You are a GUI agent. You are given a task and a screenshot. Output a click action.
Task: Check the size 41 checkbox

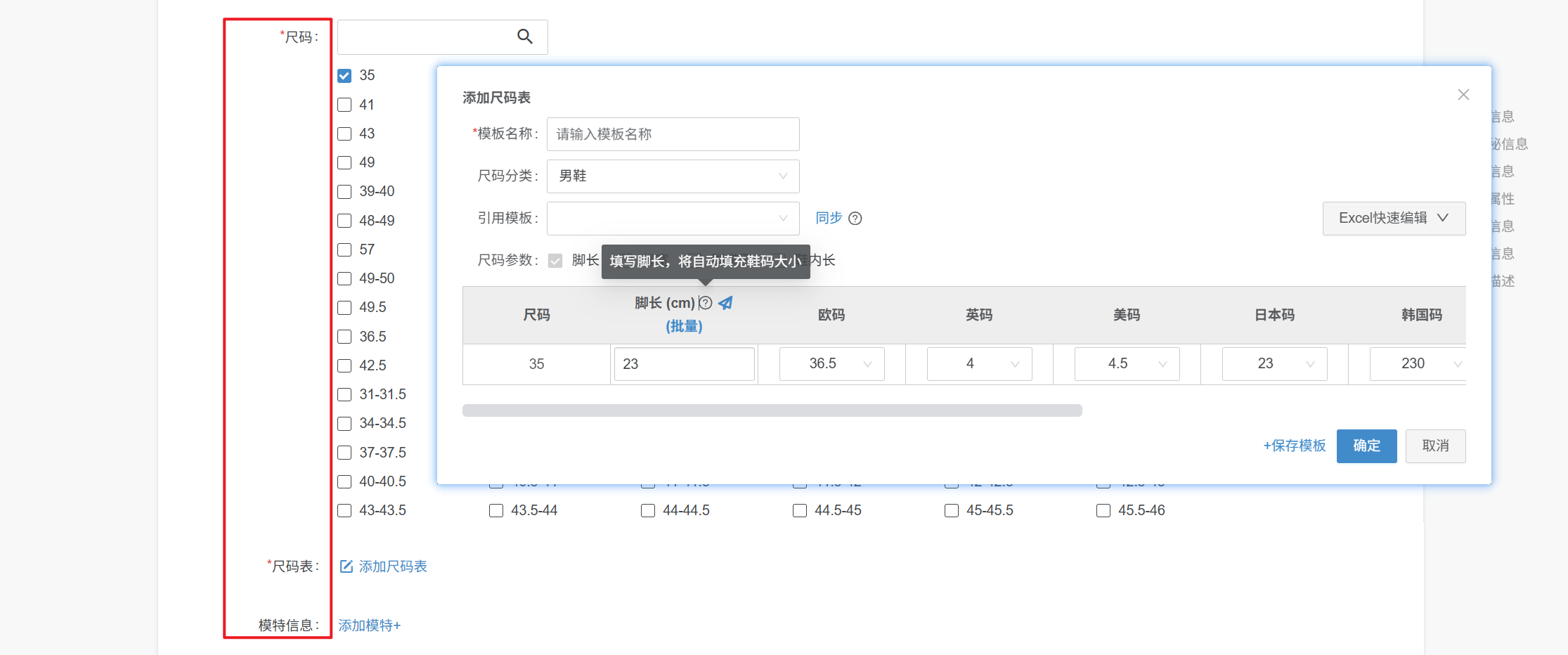tap(344, 105)
